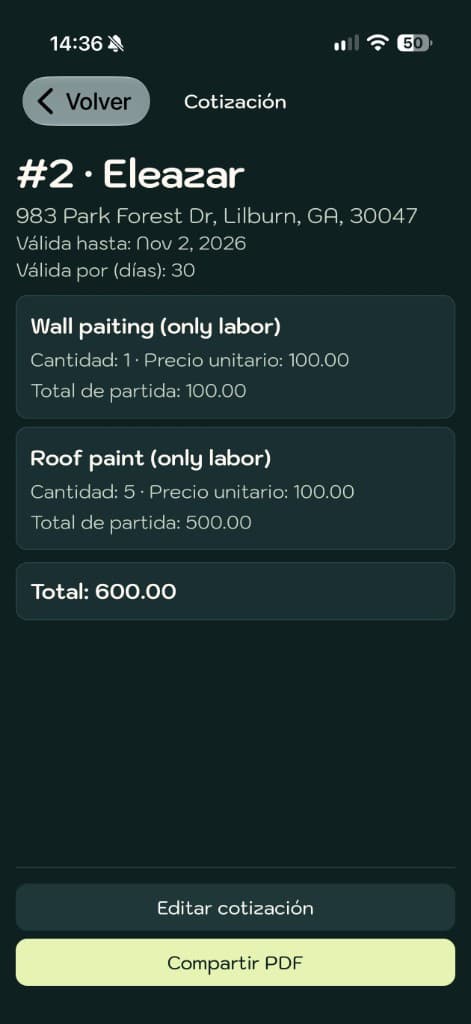471x1024 pixels.
Task: Click the address 983 Park Forest Dr
Action: (217, 216)
